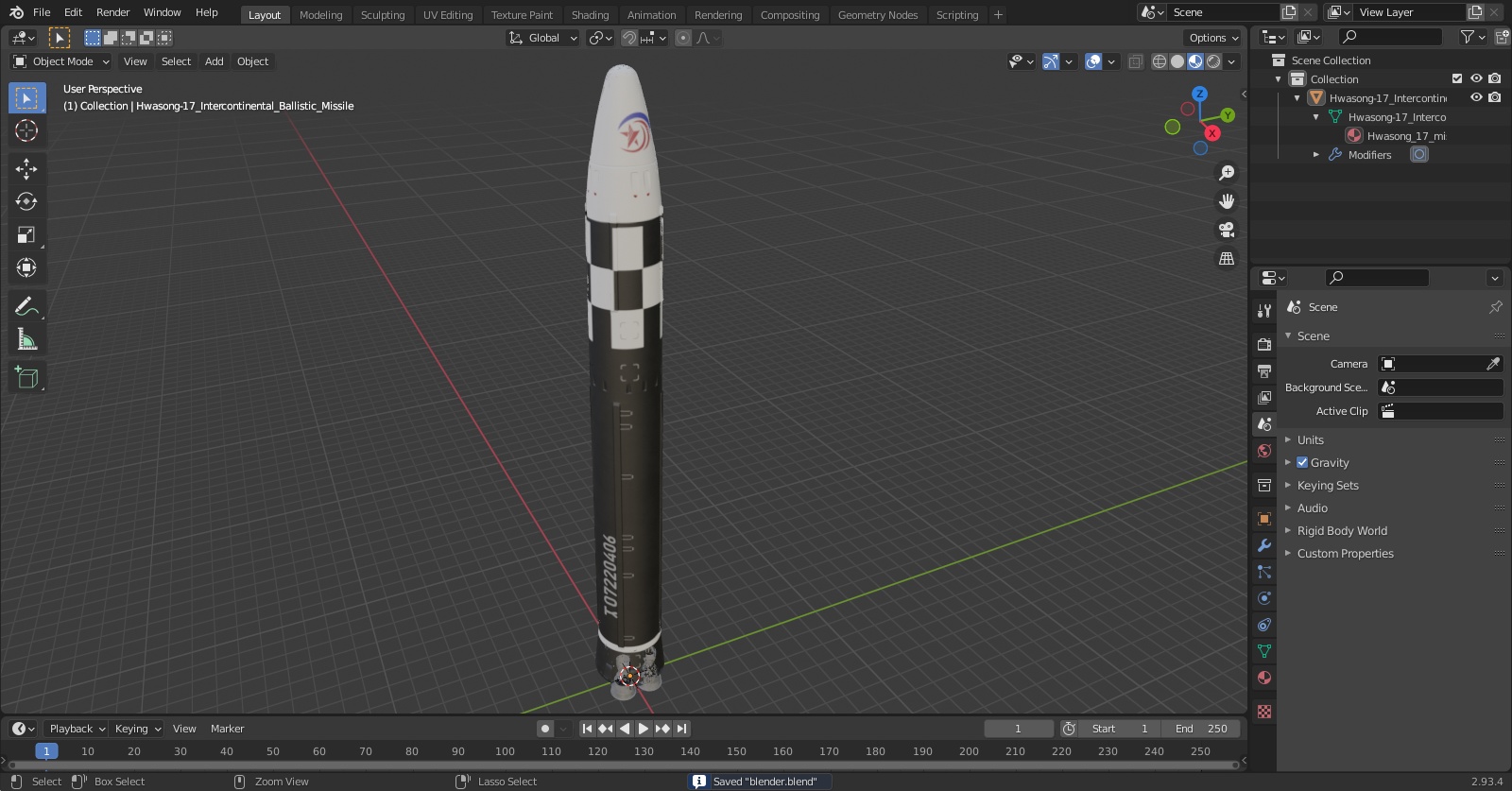Open the Render properties tab
The image size is (1512, 791).
[1263, 344]
